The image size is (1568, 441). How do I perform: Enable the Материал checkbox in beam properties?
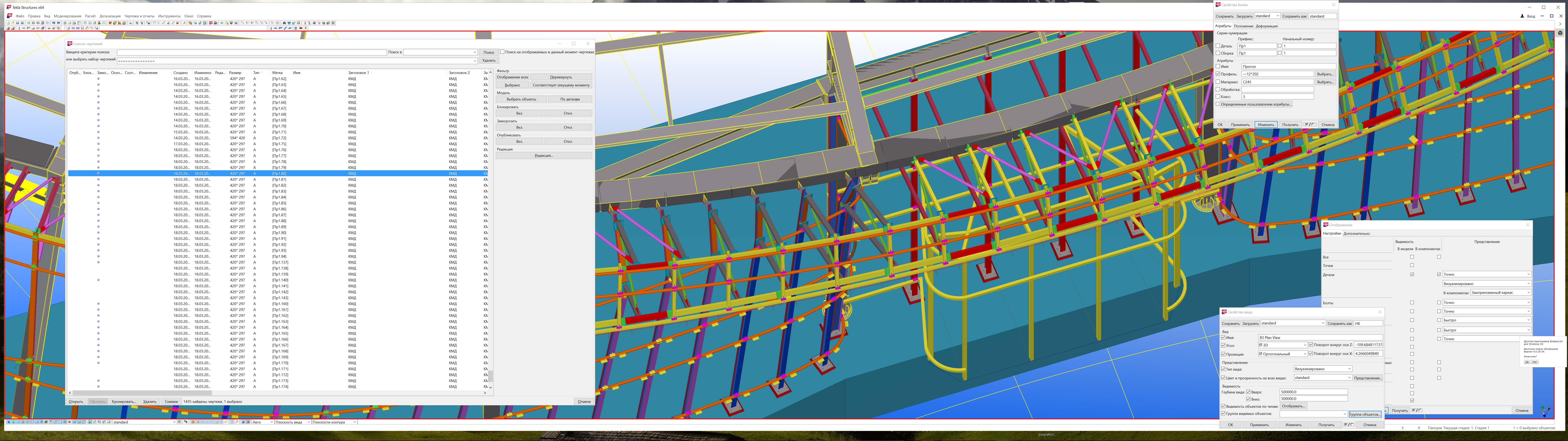1218,82
